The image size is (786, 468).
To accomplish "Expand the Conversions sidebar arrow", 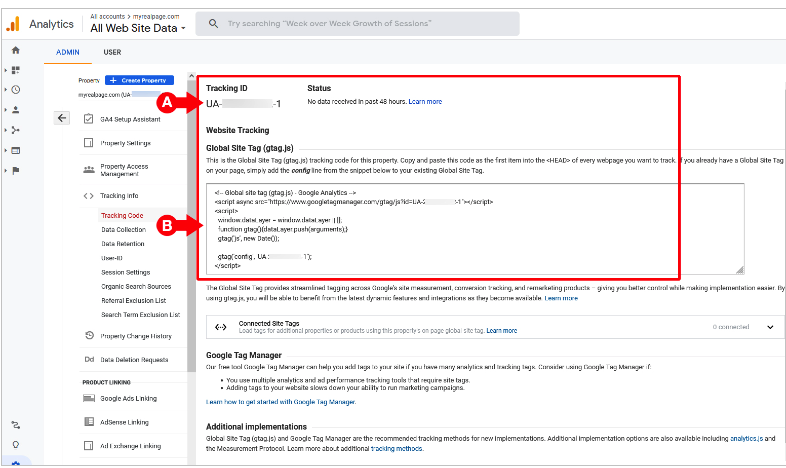I will tap(6, 170).
